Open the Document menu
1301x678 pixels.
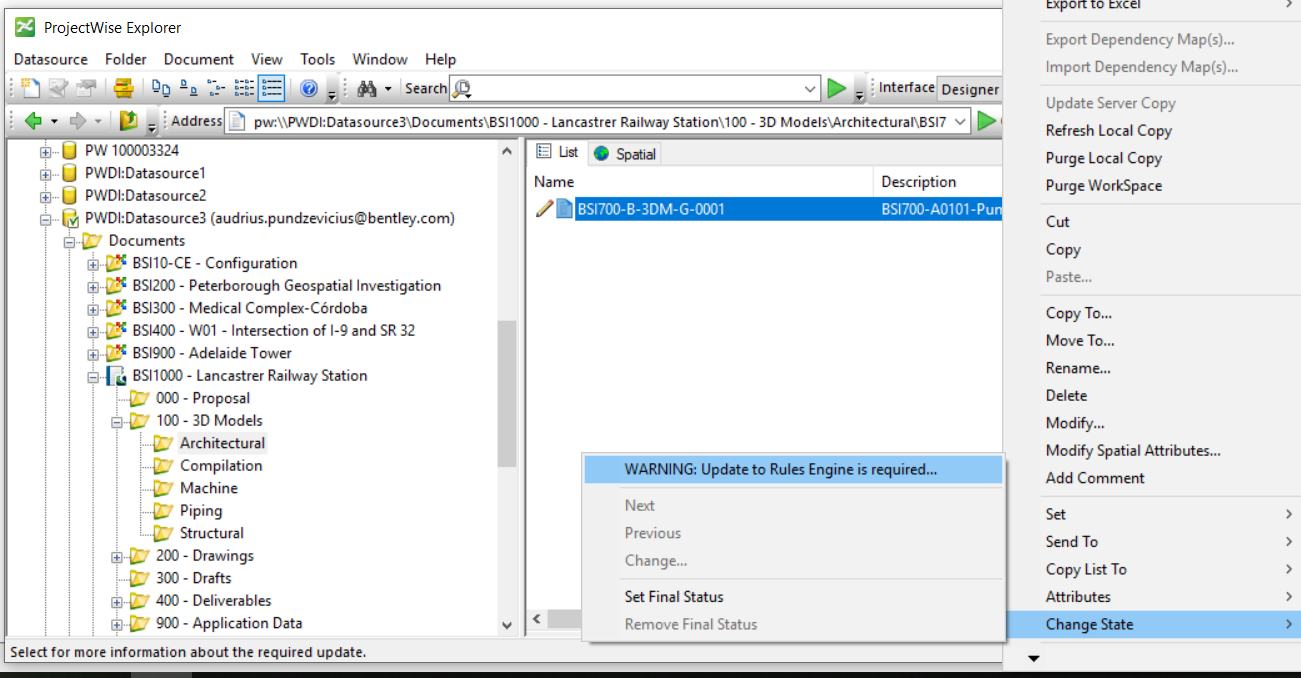199,59
